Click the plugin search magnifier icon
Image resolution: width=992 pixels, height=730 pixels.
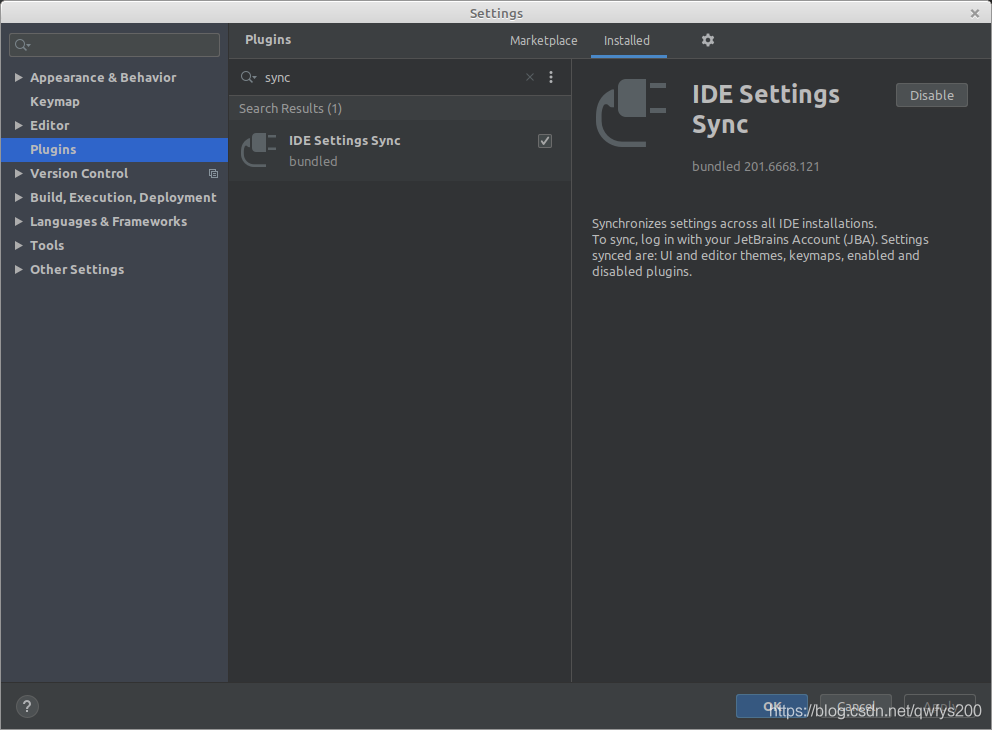(248, 77)
